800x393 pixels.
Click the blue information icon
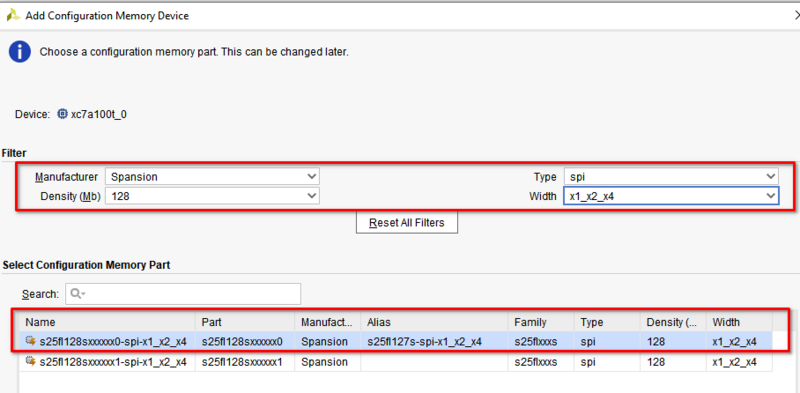click(x=20, y=52)
